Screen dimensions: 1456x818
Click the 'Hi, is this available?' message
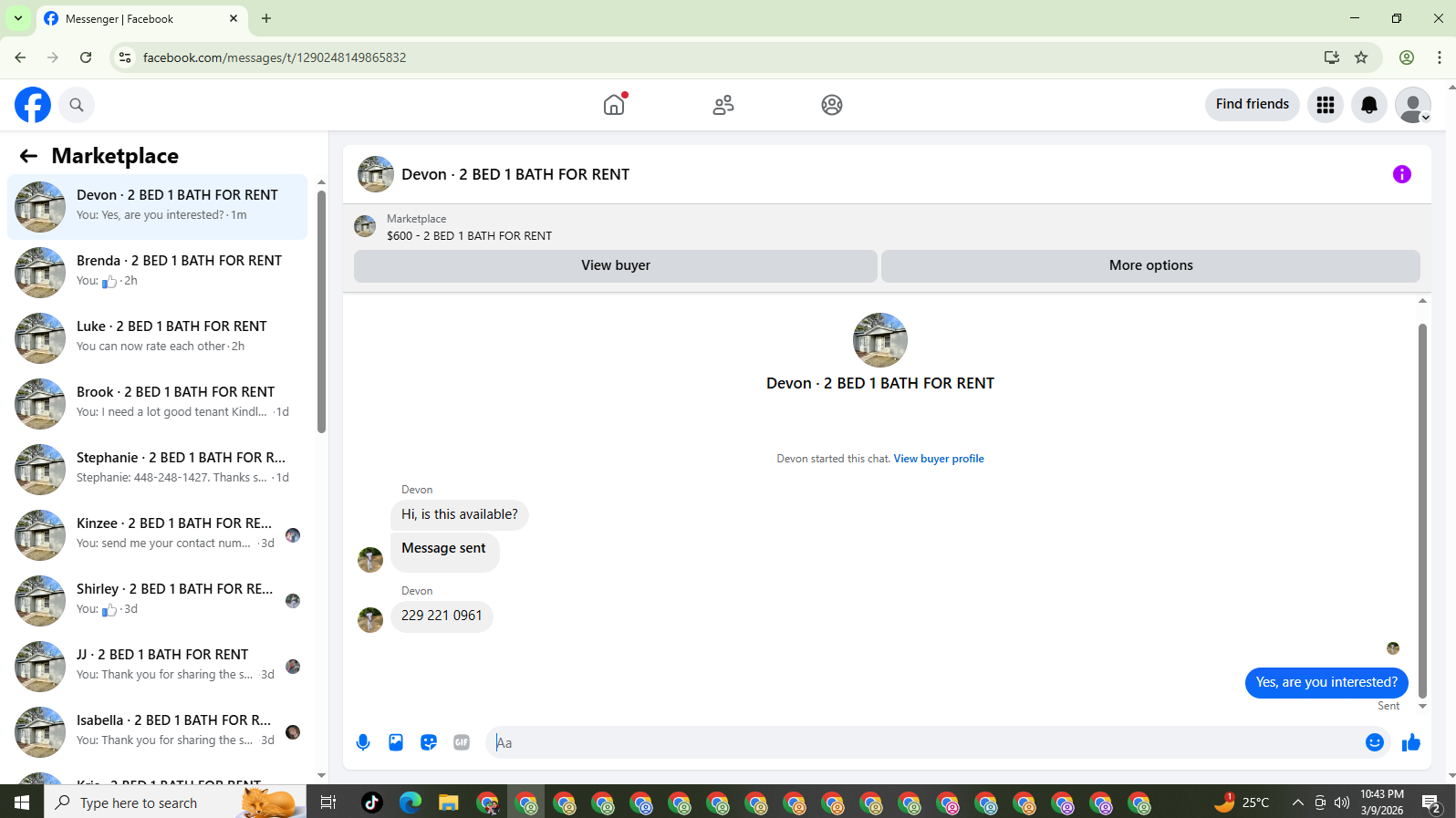click(460, 514)
